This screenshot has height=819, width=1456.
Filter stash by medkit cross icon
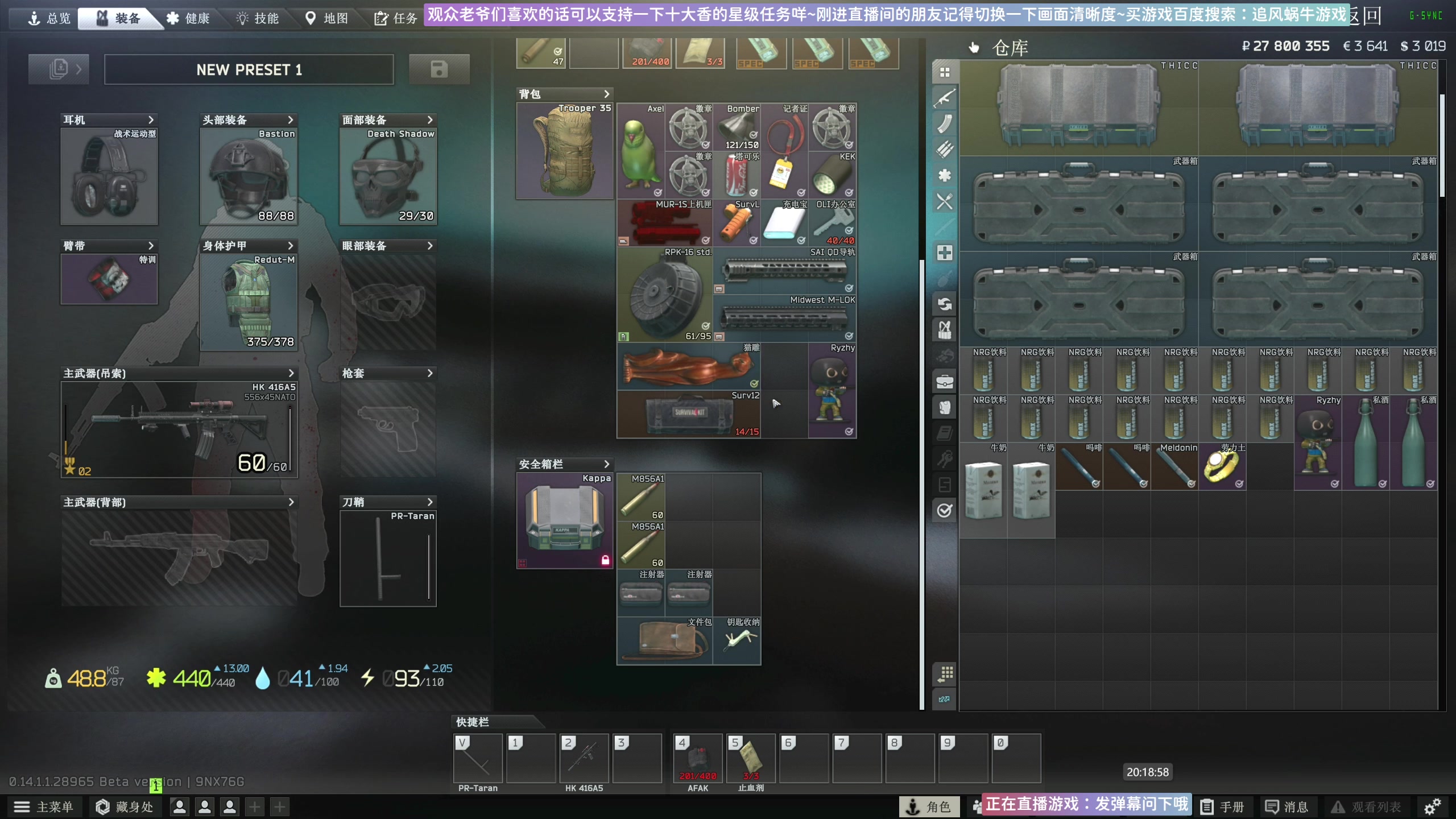click(x=945, y=253)
